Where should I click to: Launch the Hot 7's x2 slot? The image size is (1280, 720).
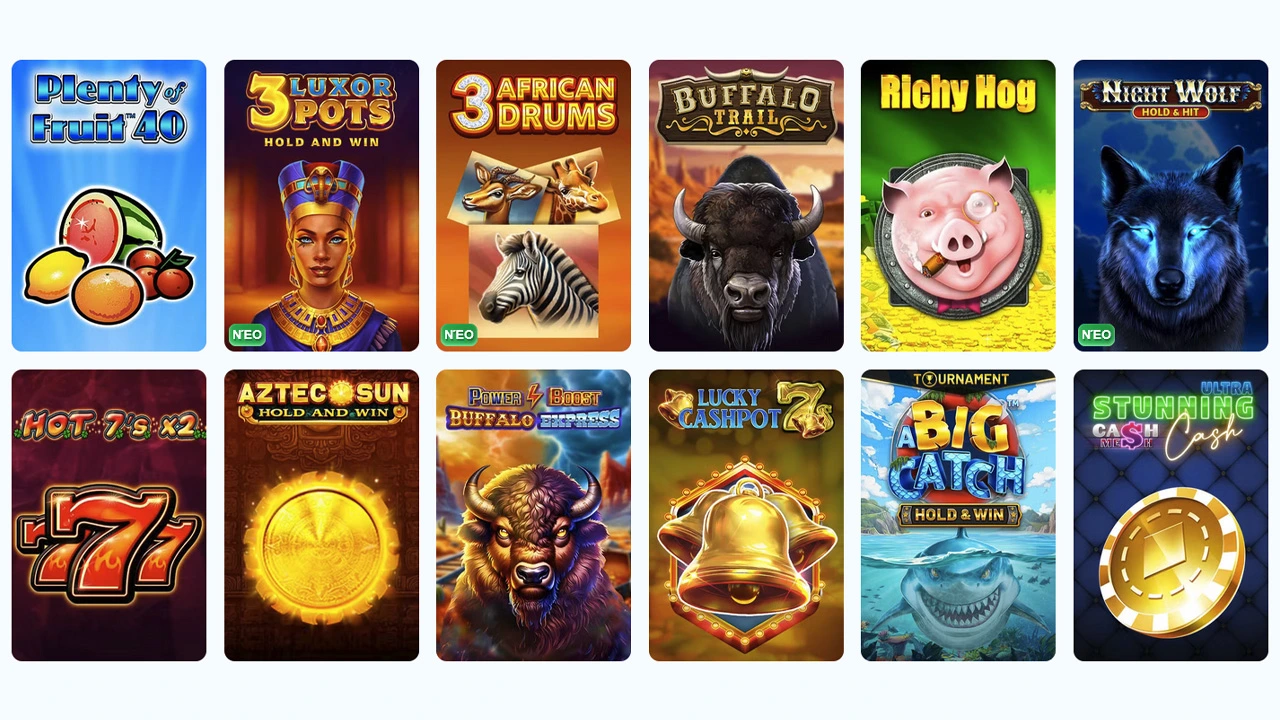click(x=109, y=515)
